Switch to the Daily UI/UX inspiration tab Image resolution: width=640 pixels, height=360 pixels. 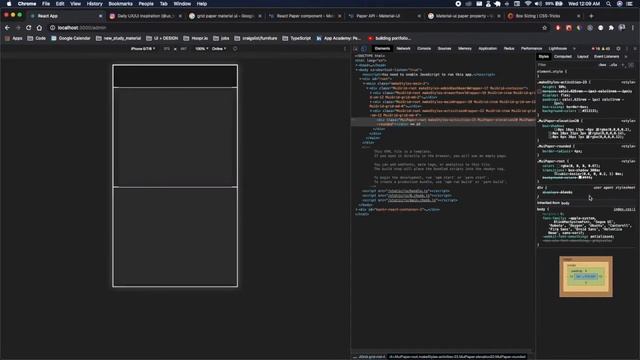click(x=145, y=16)
